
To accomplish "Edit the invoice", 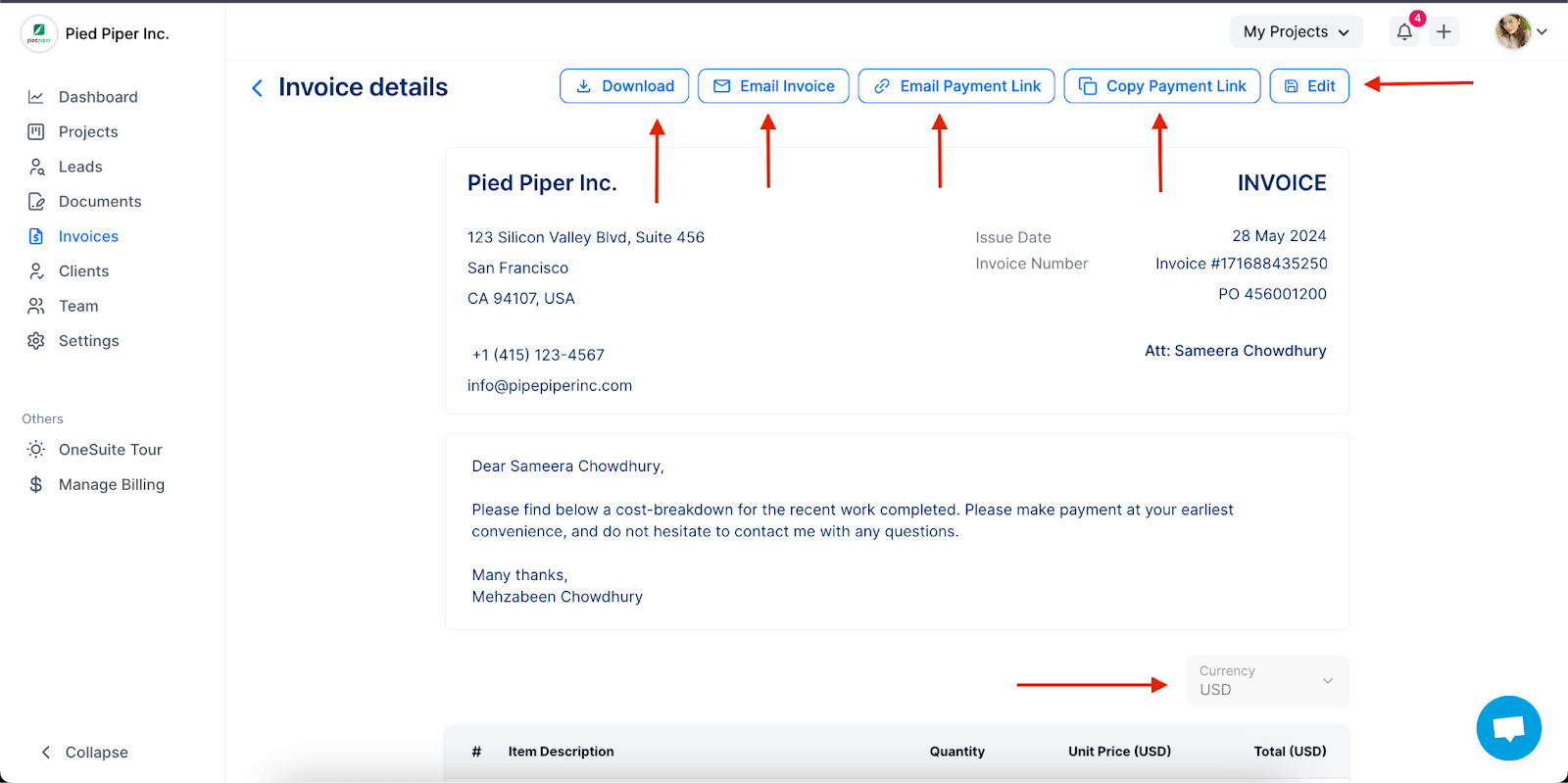I will (1309, 86).
